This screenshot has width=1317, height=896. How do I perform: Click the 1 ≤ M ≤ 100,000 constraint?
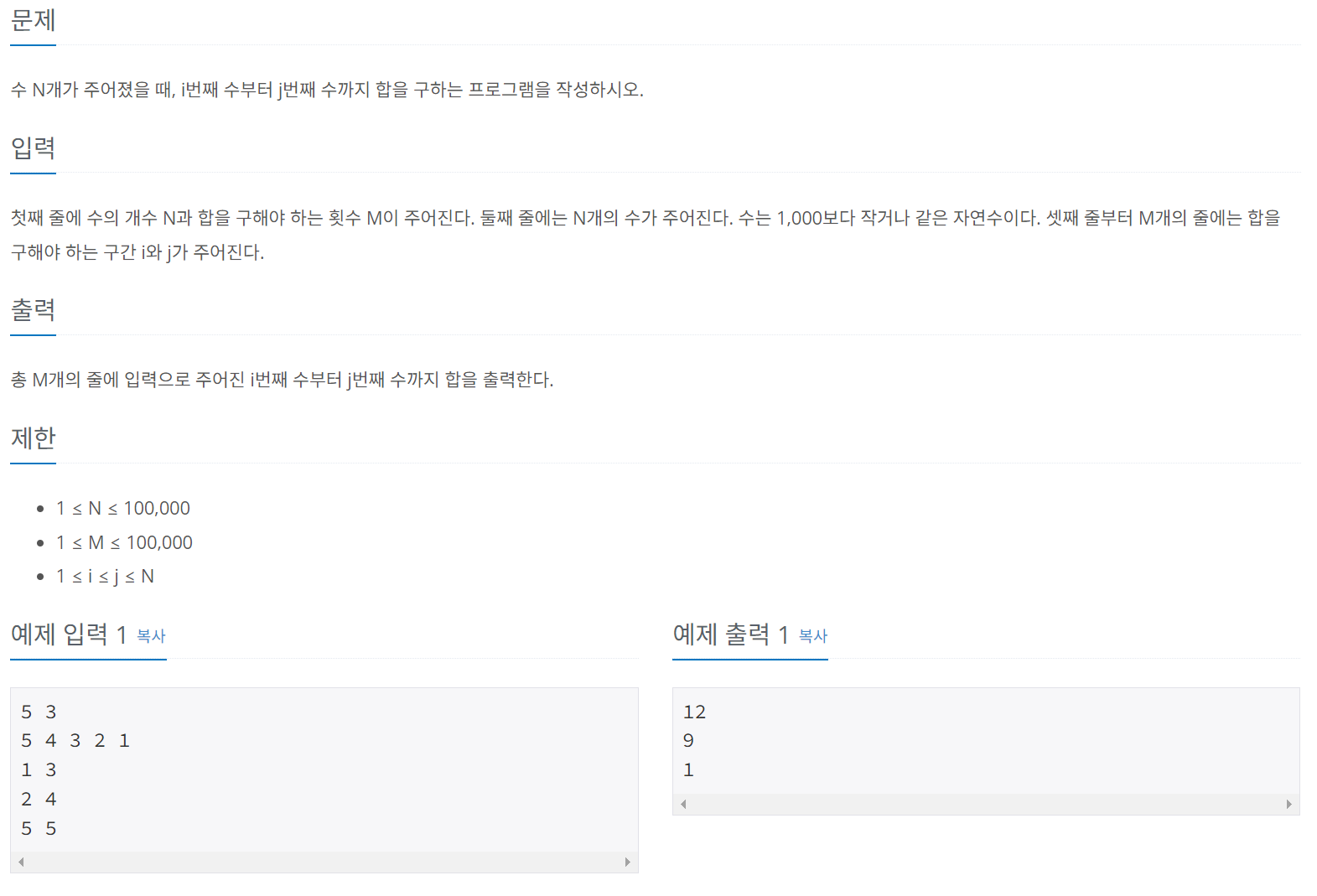pos(124,543)
